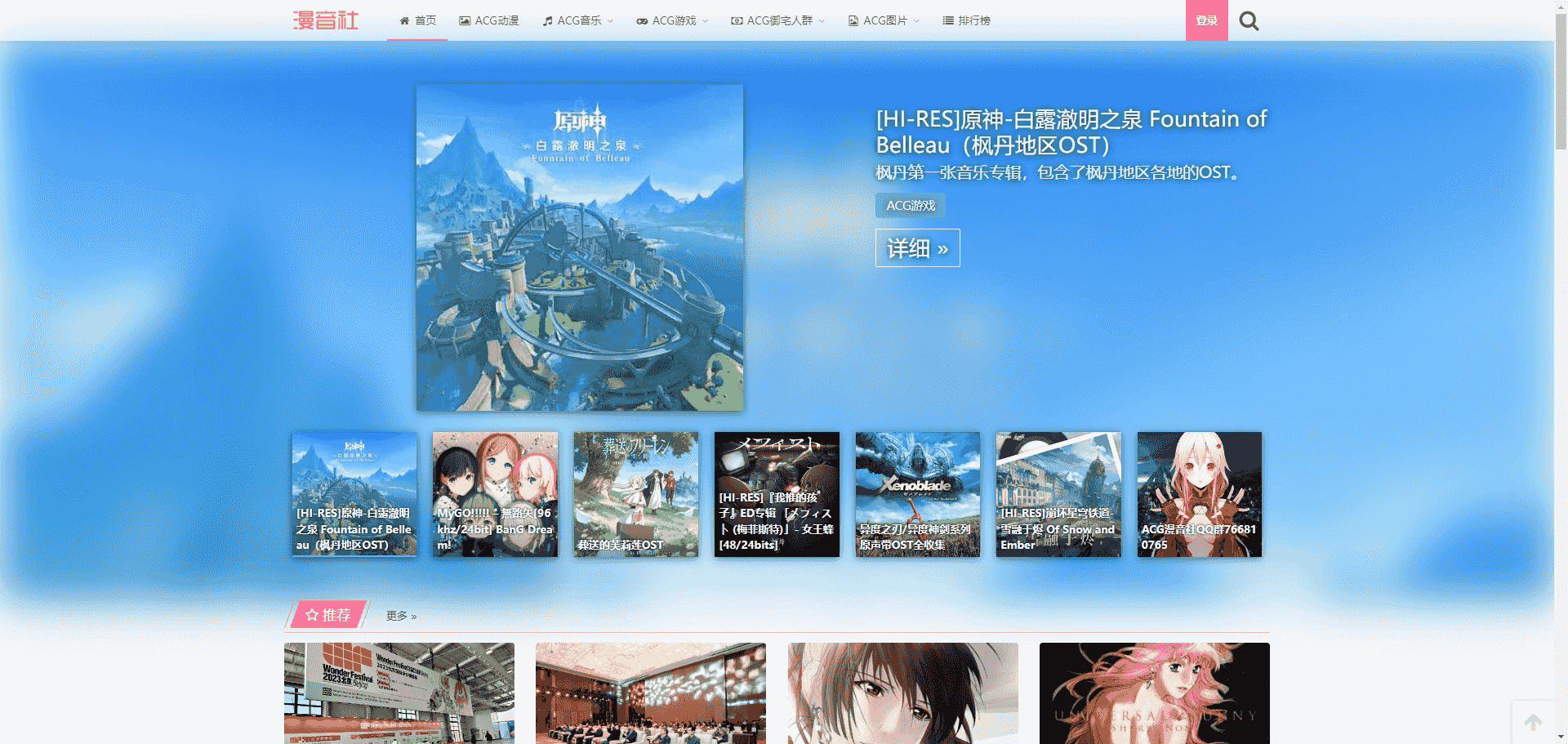This screenshot has height=744, width=1568.
Task: Open the ACG音乐 menu item
Action: 578,20
